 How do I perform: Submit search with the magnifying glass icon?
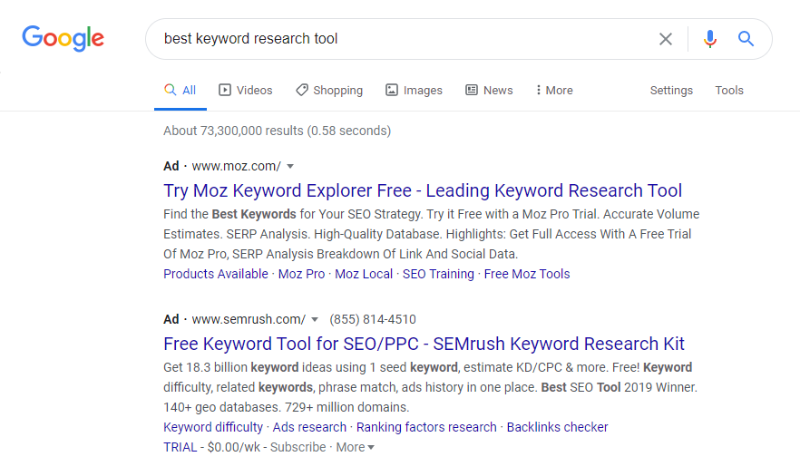point(745,39)
